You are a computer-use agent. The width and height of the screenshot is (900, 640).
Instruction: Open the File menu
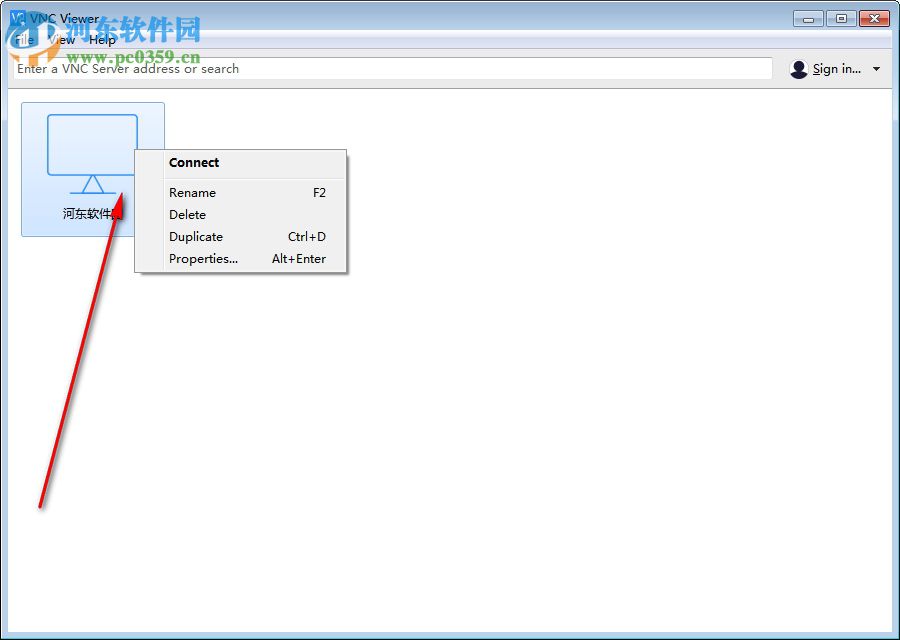tap(22, 39)
